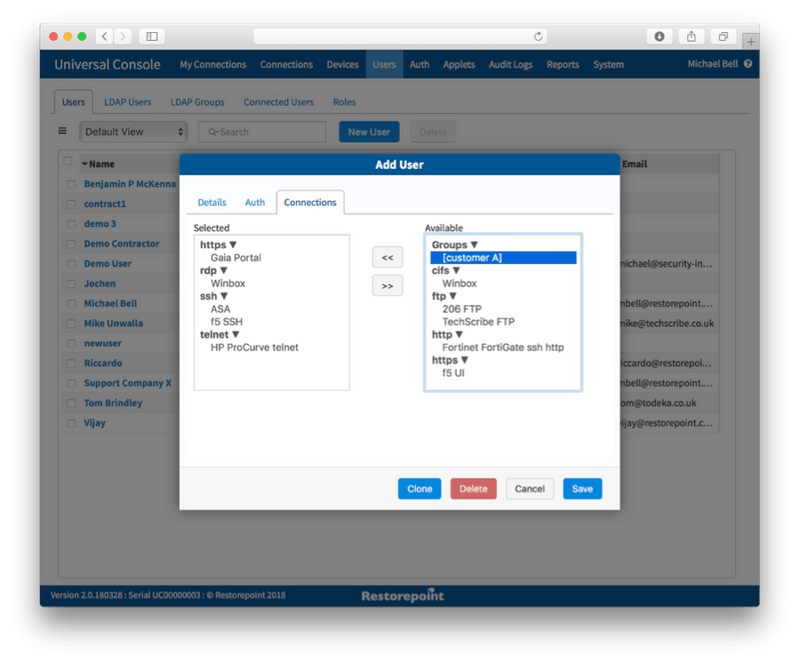Move selection left with << button

click(387, 258)
